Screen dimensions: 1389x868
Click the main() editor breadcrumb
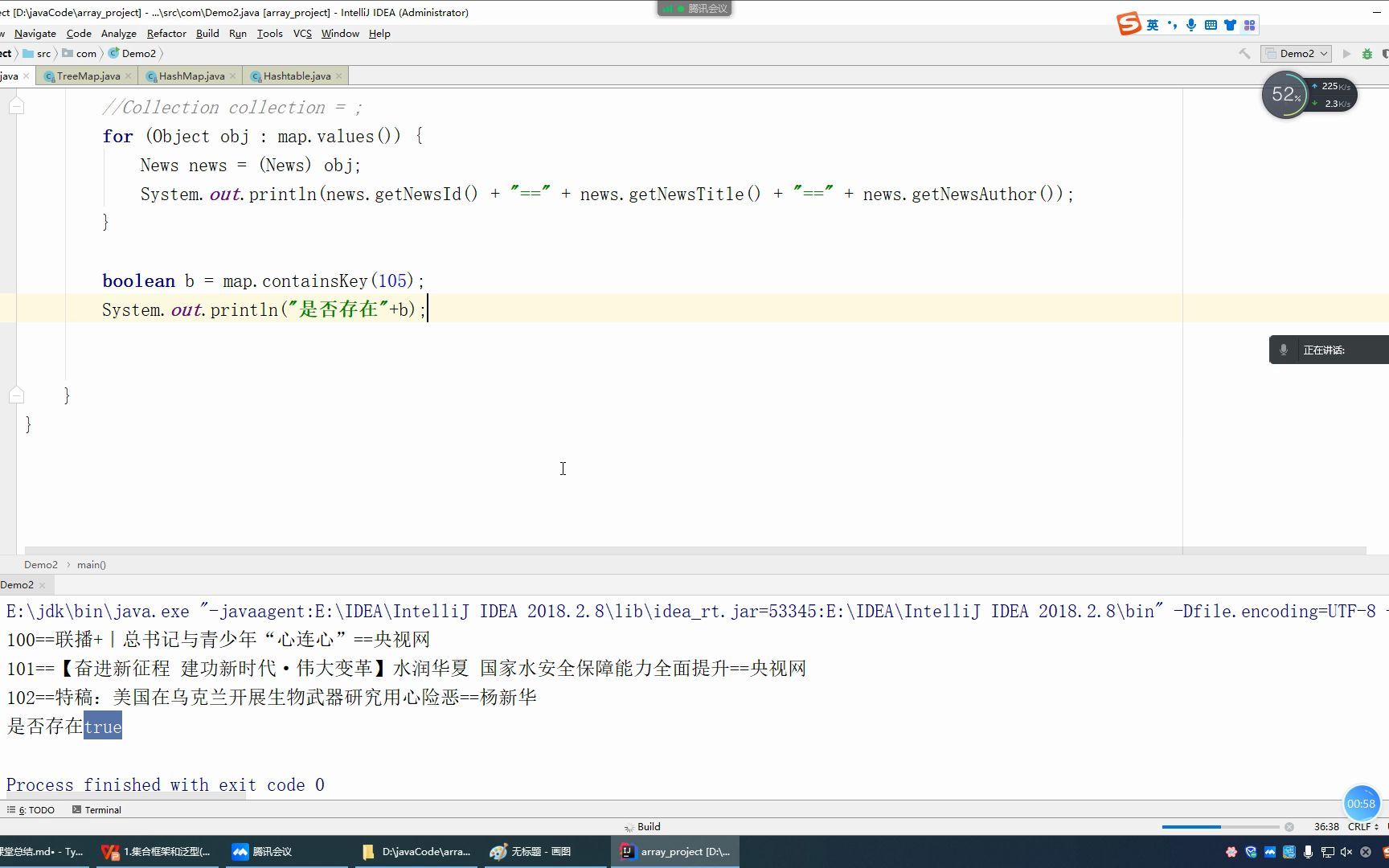tap(92, 564)
